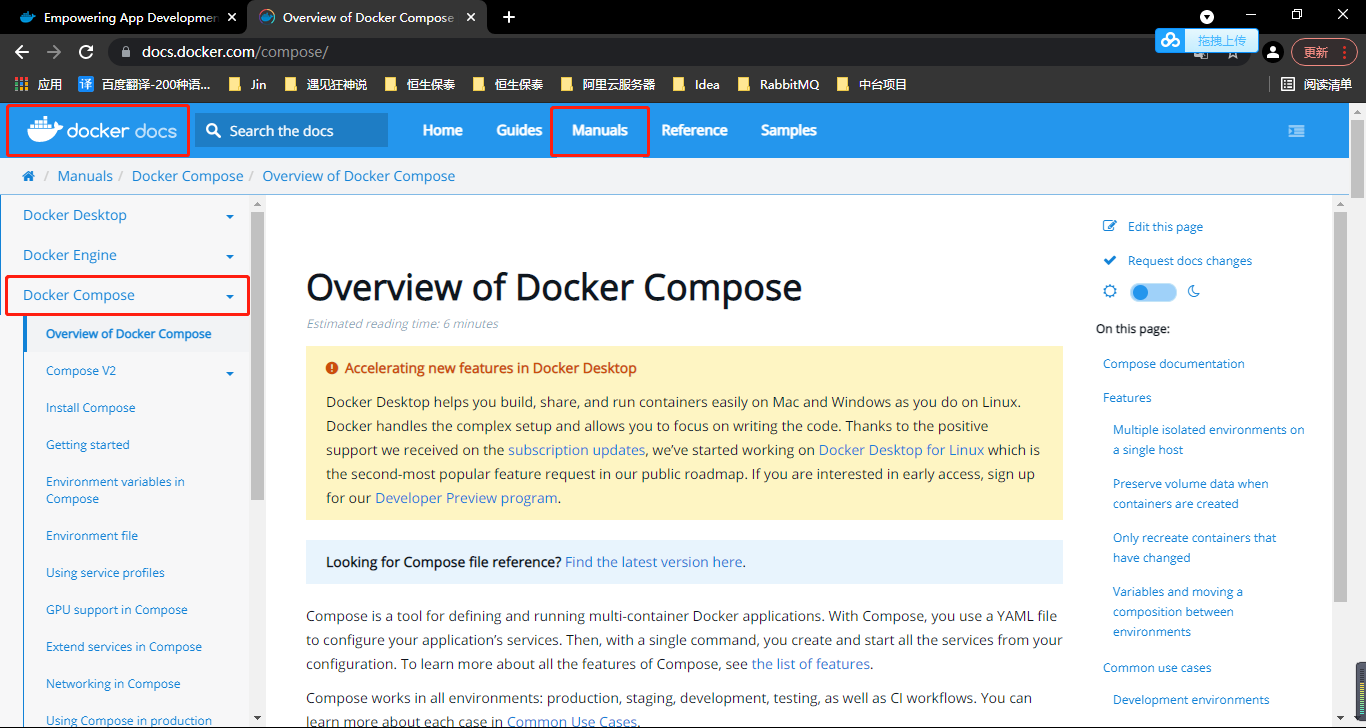Screen dimensions: 1366x728
Task: Click the Docker Desktop for Linux link
Action: point(901,450)
